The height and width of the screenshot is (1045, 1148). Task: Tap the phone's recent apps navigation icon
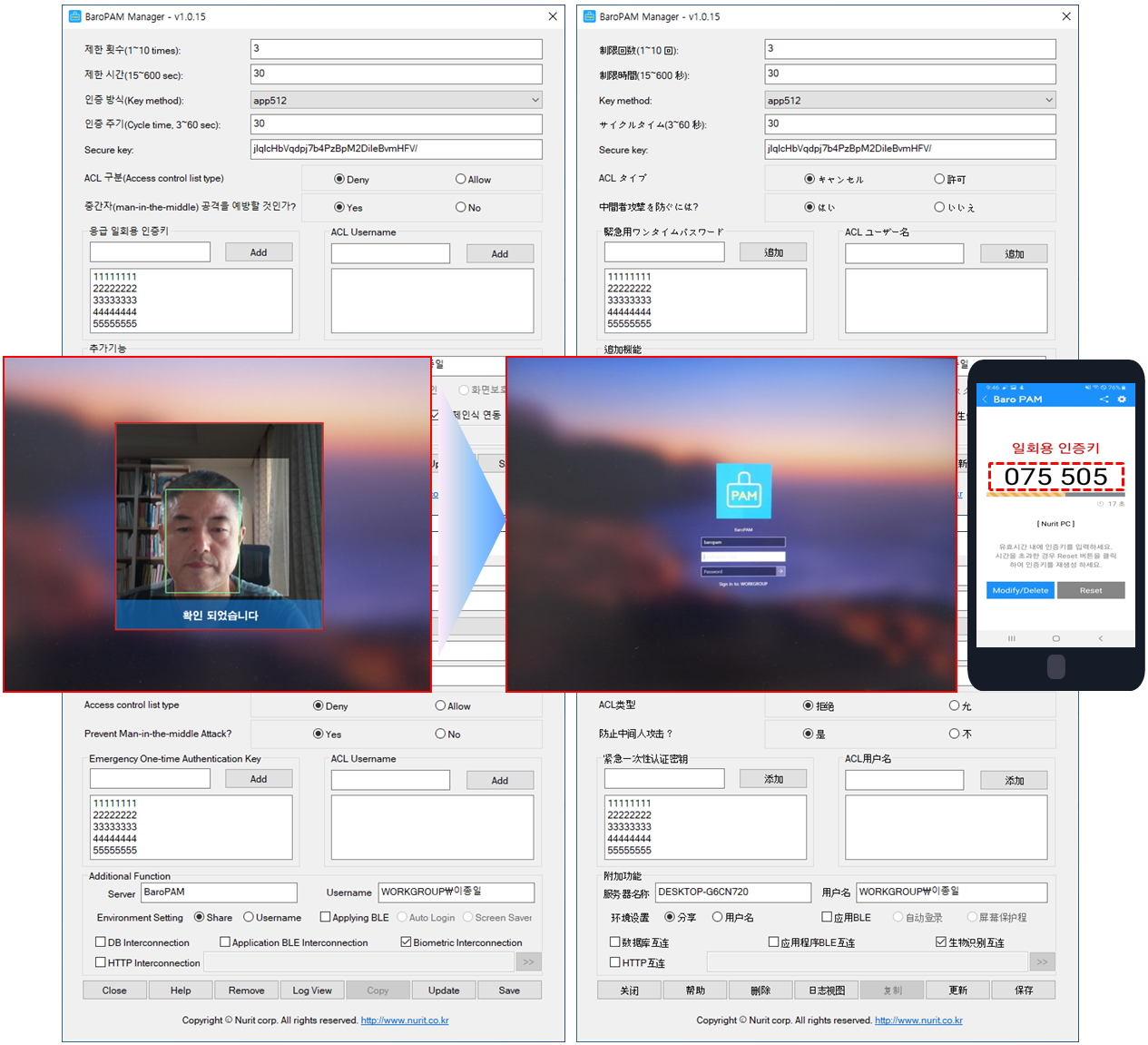[1012, 638]
